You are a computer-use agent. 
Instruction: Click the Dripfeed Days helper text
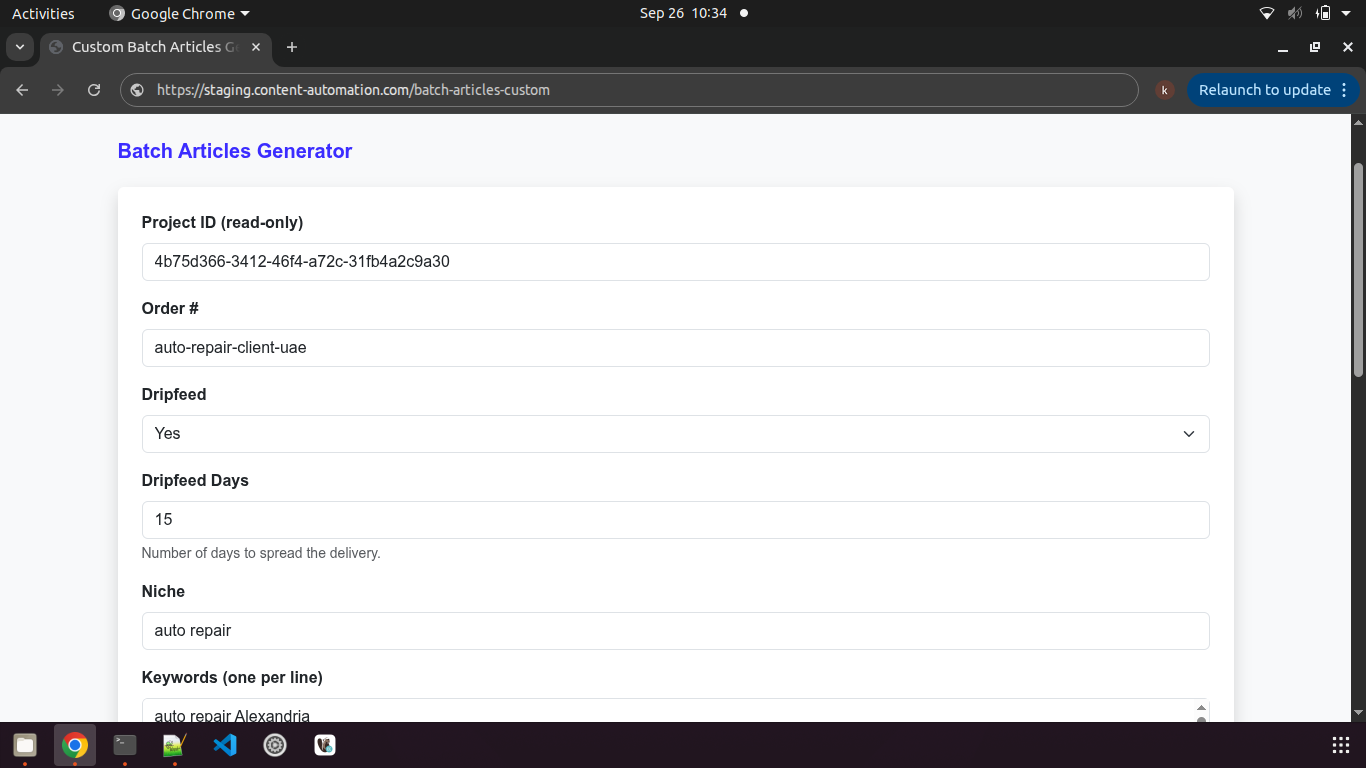tap(261, 553)
